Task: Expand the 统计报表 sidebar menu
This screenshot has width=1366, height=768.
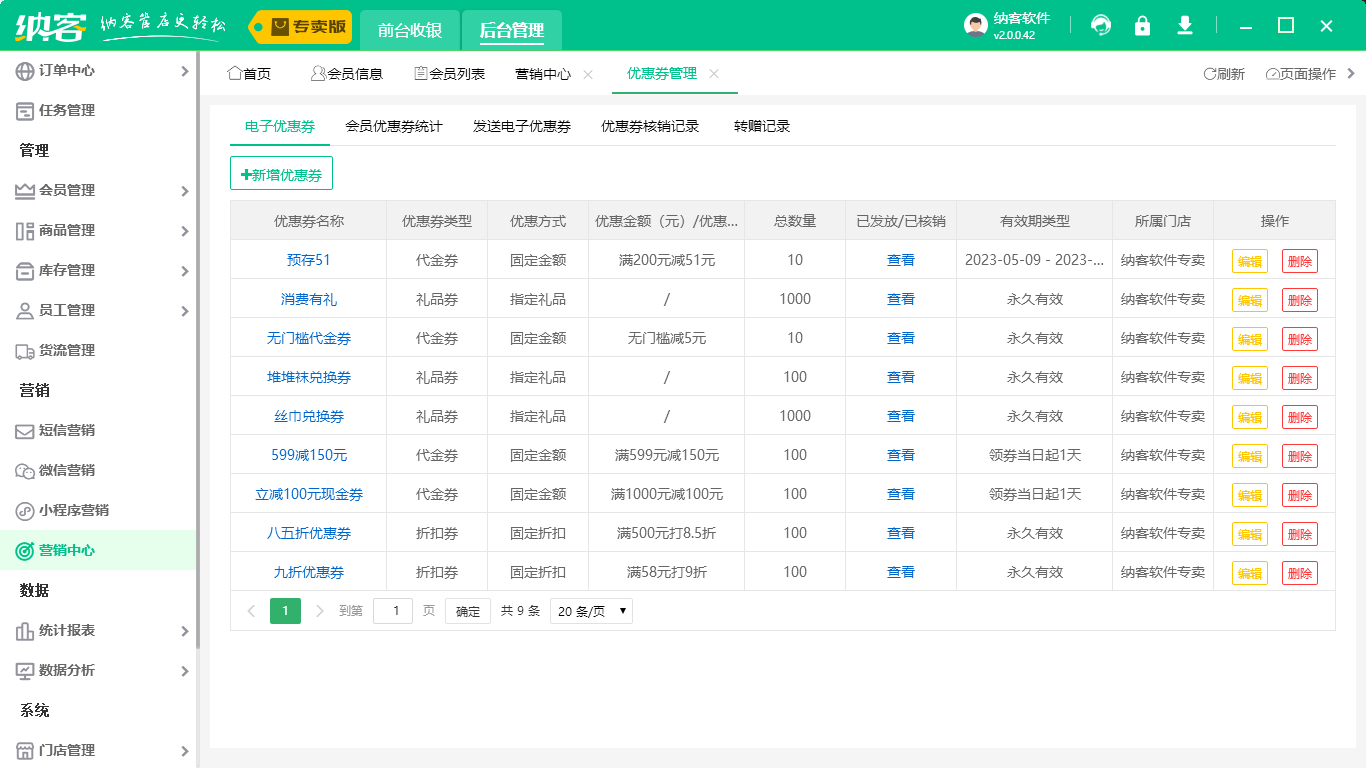Action: pos(98,630)
